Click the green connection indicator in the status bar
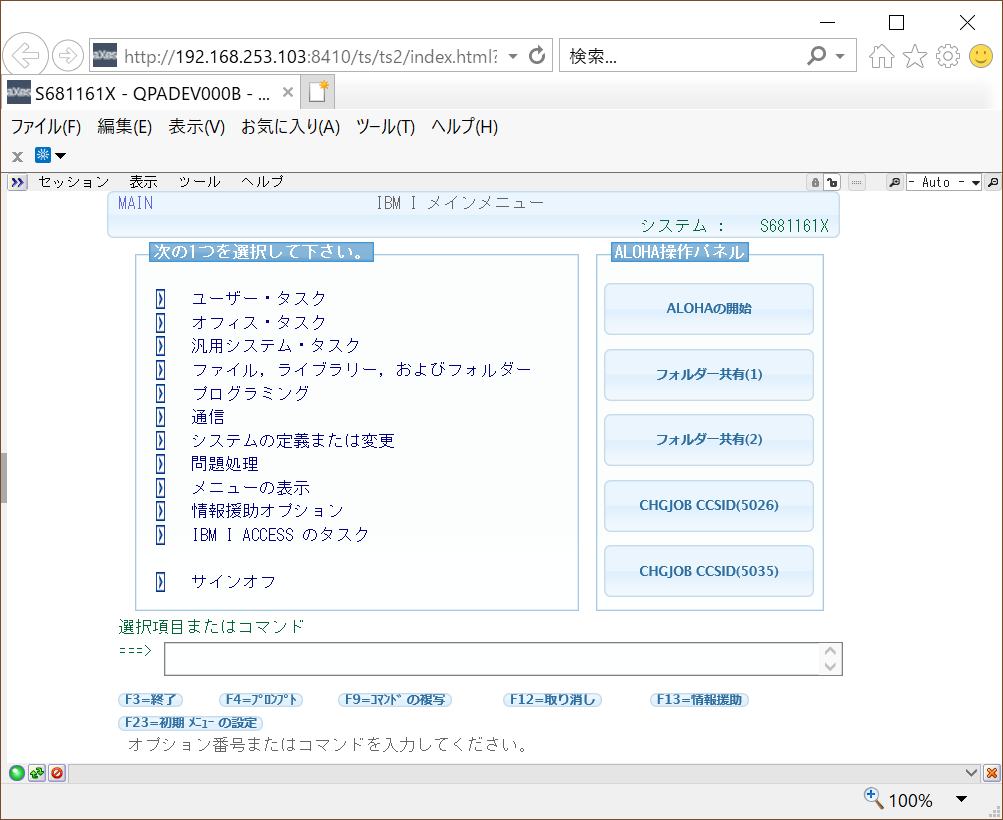This screenshot has width=1003, height=820. (x=16, y=773)
